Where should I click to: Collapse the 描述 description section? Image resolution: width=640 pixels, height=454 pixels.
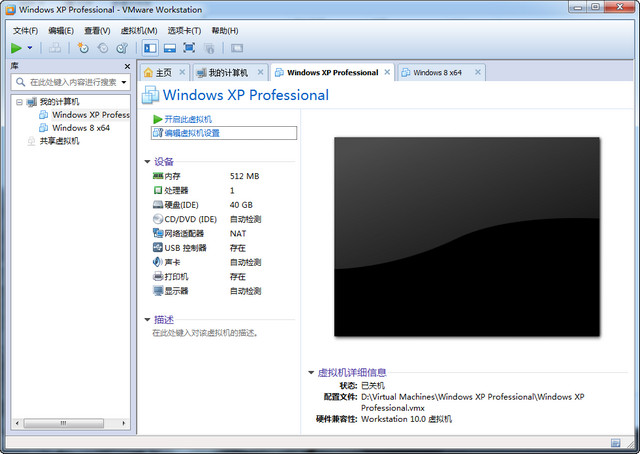click(x=148, y=320)
